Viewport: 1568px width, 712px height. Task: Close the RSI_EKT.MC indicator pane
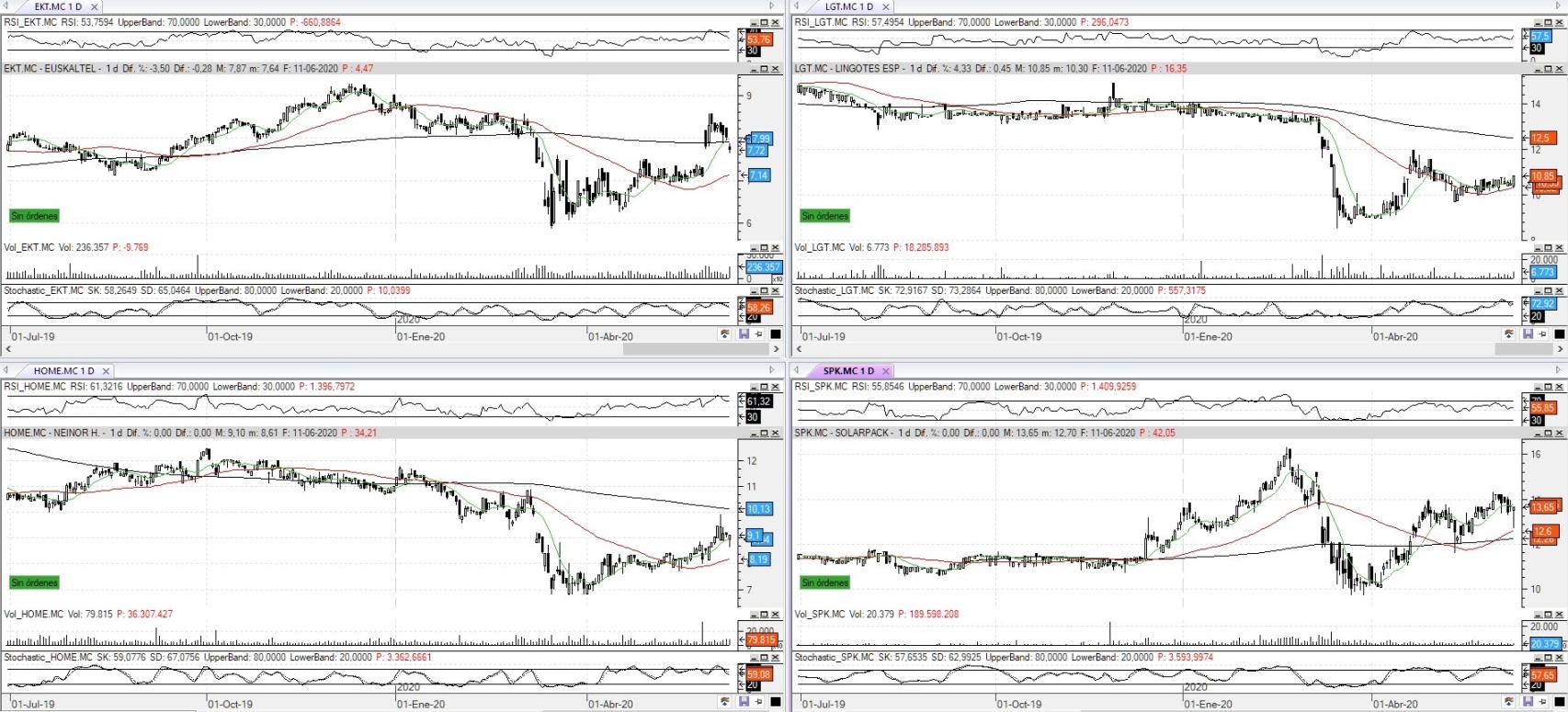776,23
